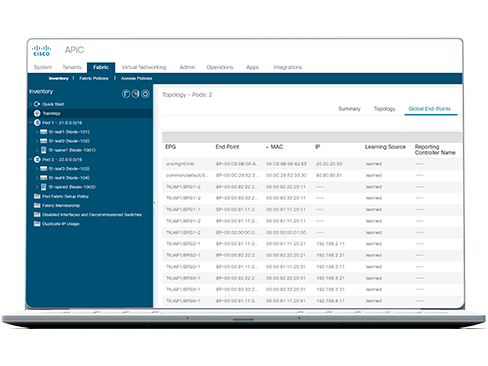Click the Fabric Membership folder icon

point(37,205)
